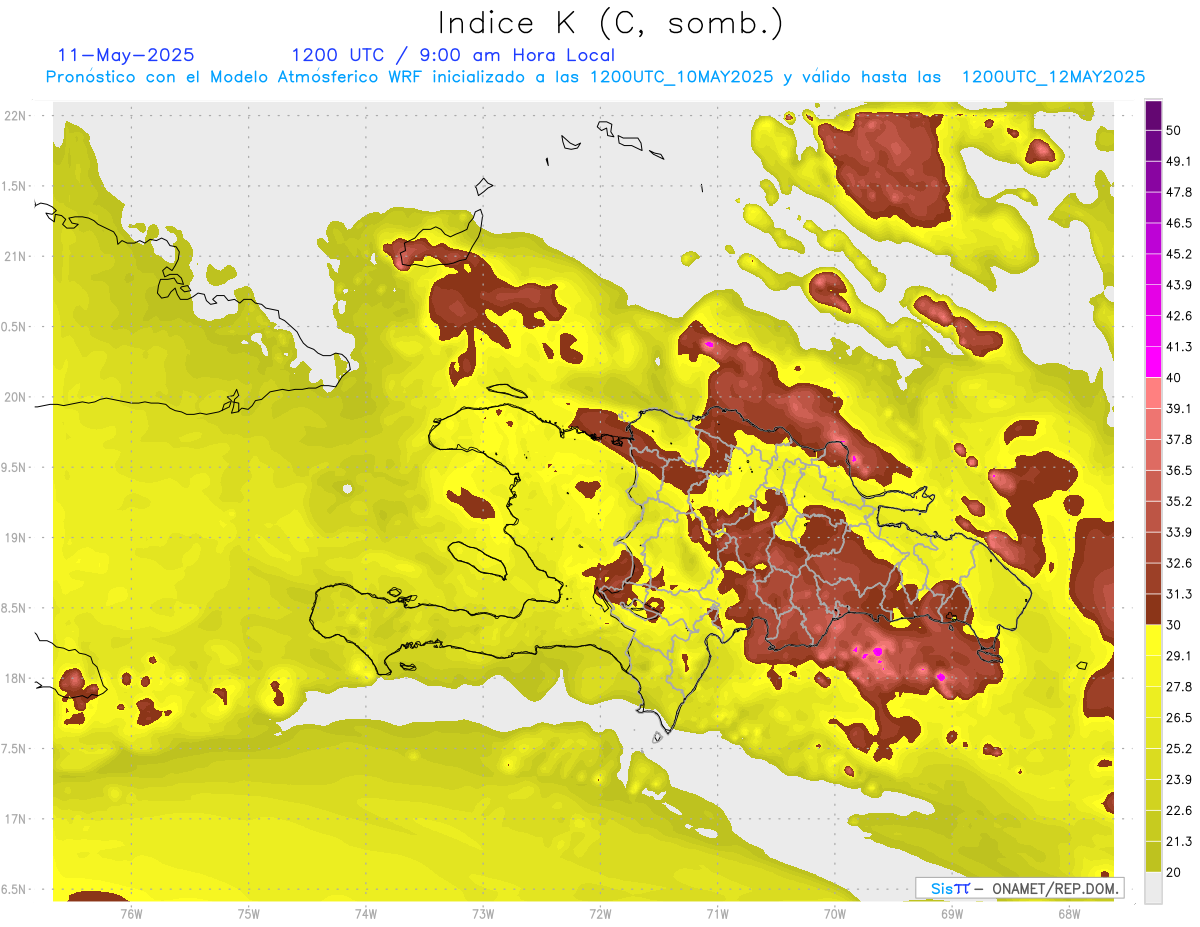The width and height of the screenshot is (1200, 927).
Task: Select color scale value 45.2
Action: (1178, 254)
